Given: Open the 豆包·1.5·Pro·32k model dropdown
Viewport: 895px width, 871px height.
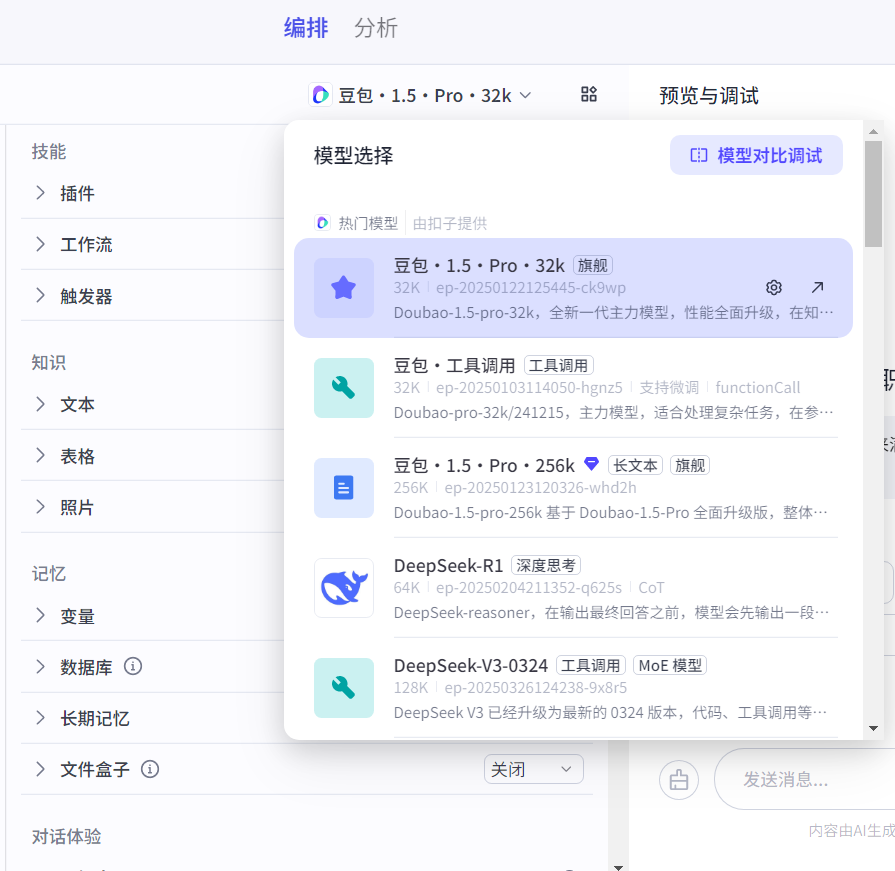Looking at the screenshot, I should point(421,95).
